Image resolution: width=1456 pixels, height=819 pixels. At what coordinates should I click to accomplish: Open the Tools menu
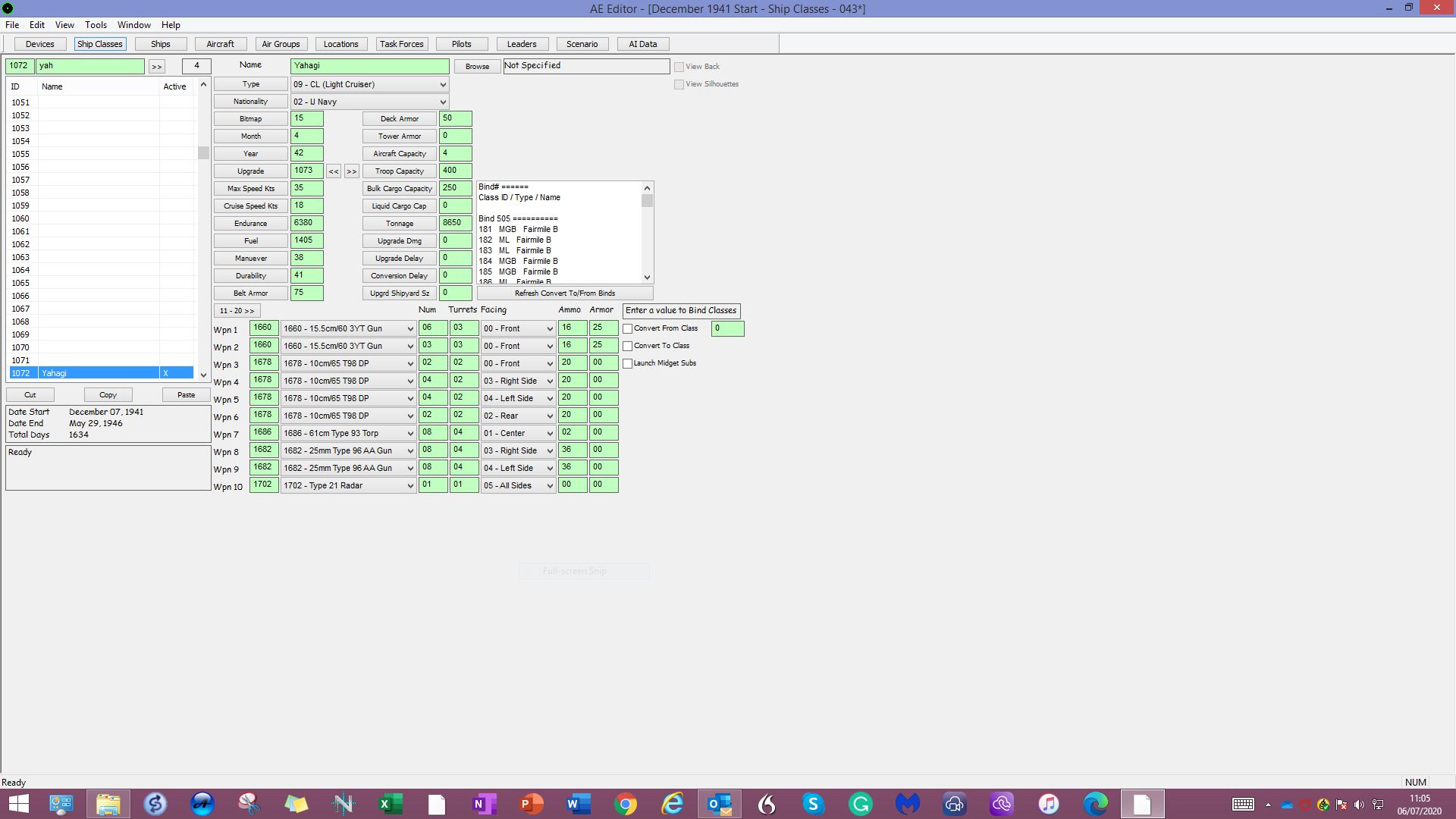point(96,25)
